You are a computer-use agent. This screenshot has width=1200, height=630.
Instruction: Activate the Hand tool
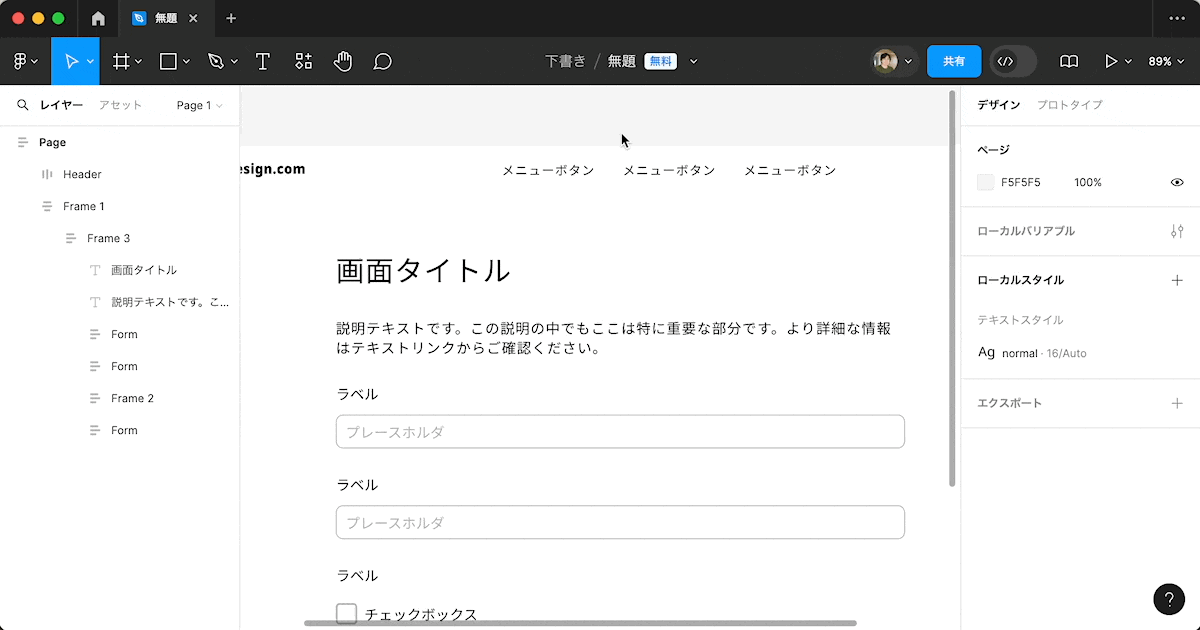coord(343,61)
